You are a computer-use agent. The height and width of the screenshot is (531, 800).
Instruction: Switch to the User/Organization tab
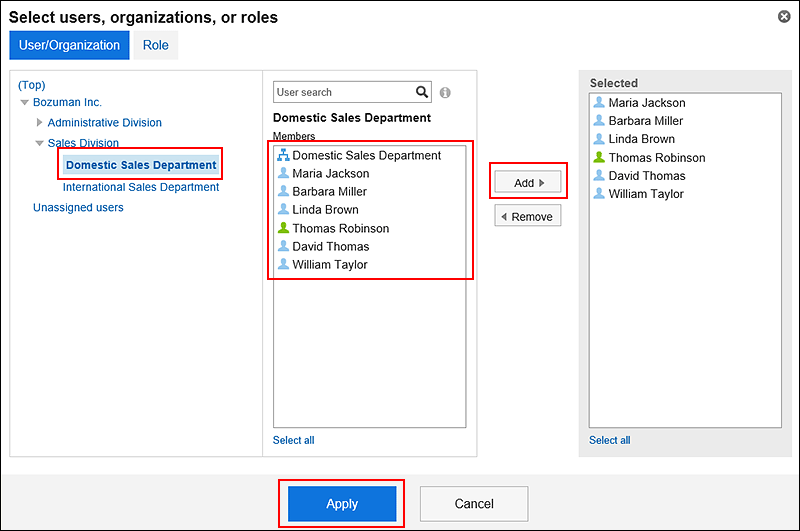pyautogui.click(x=69, y=45)
